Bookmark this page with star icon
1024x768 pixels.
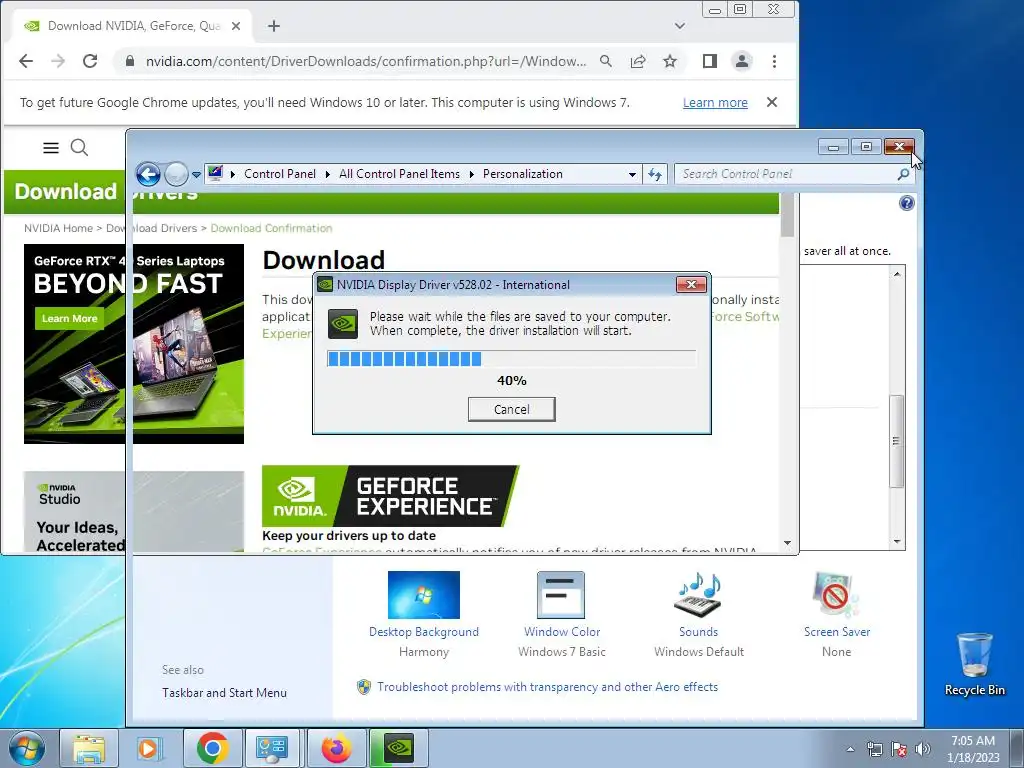click(670, 61)
